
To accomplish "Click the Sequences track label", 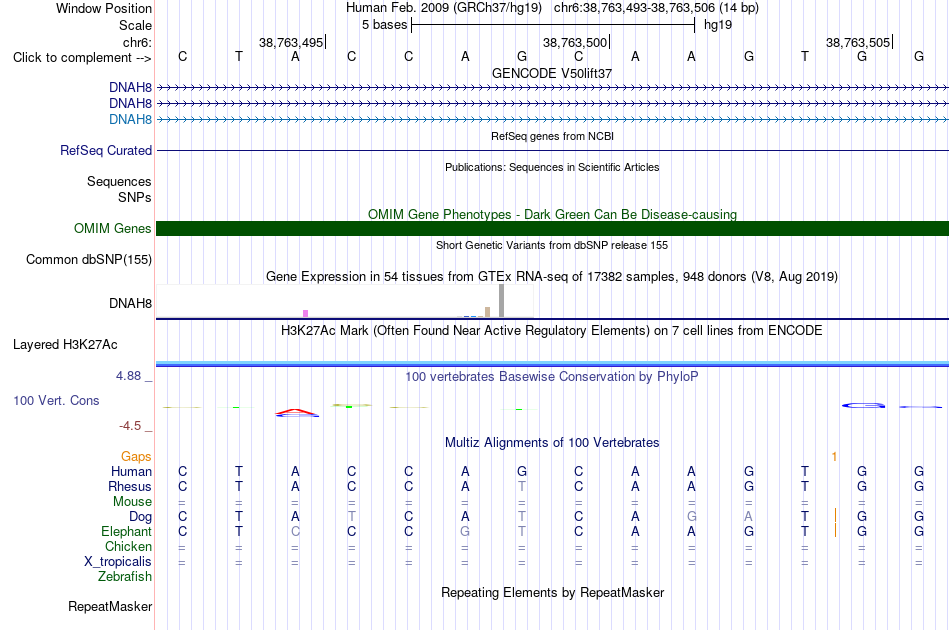I will tap(119, 181).
